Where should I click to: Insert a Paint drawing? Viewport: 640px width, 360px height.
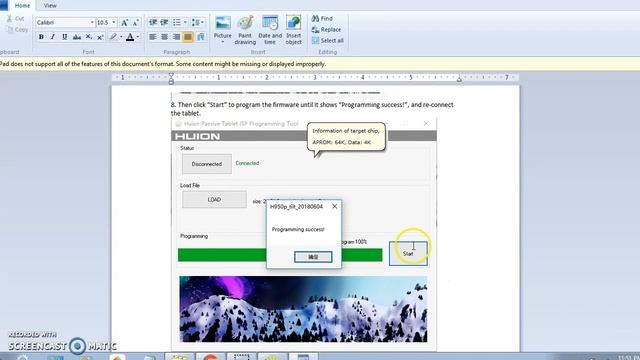pos(245,30)
